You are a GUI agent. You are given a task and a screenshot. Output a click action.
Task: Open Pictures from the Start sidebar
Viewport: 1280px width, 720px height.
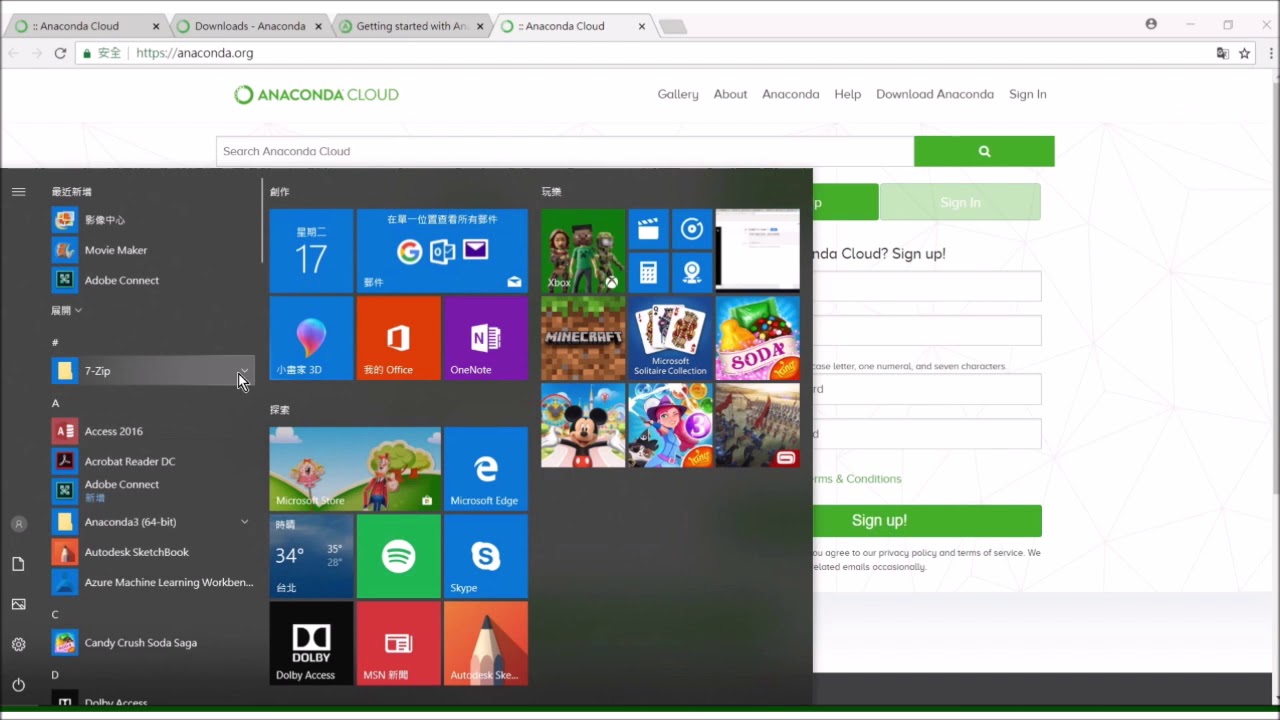click(x=18, y=605)
